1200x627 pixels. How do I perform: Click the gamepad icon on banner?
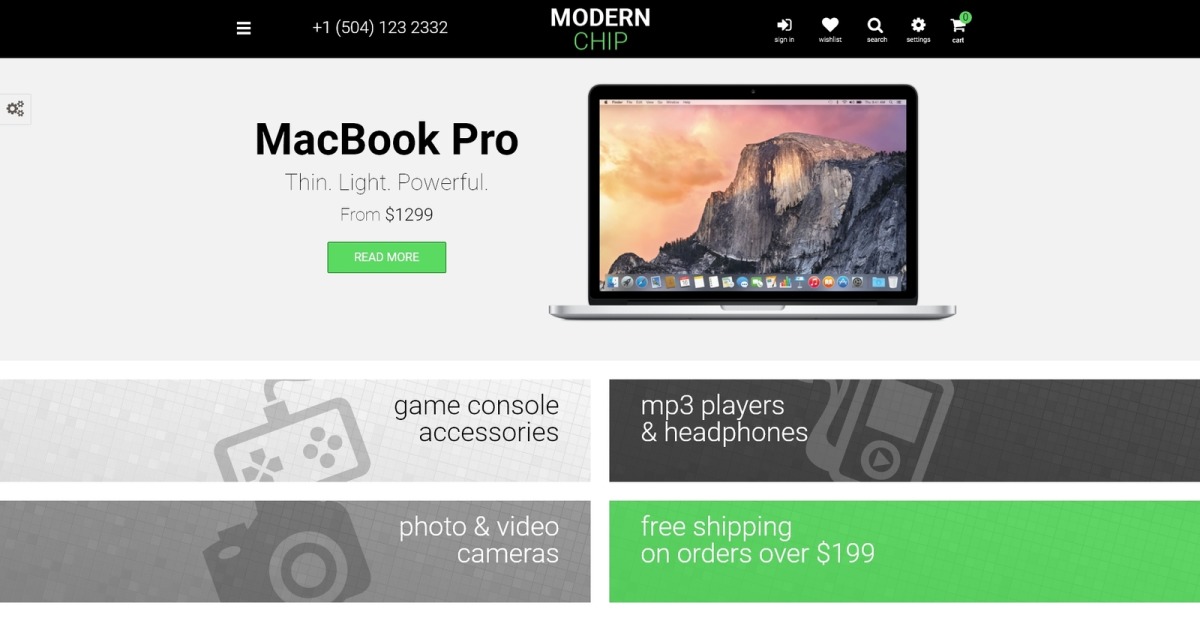(292, 436)
